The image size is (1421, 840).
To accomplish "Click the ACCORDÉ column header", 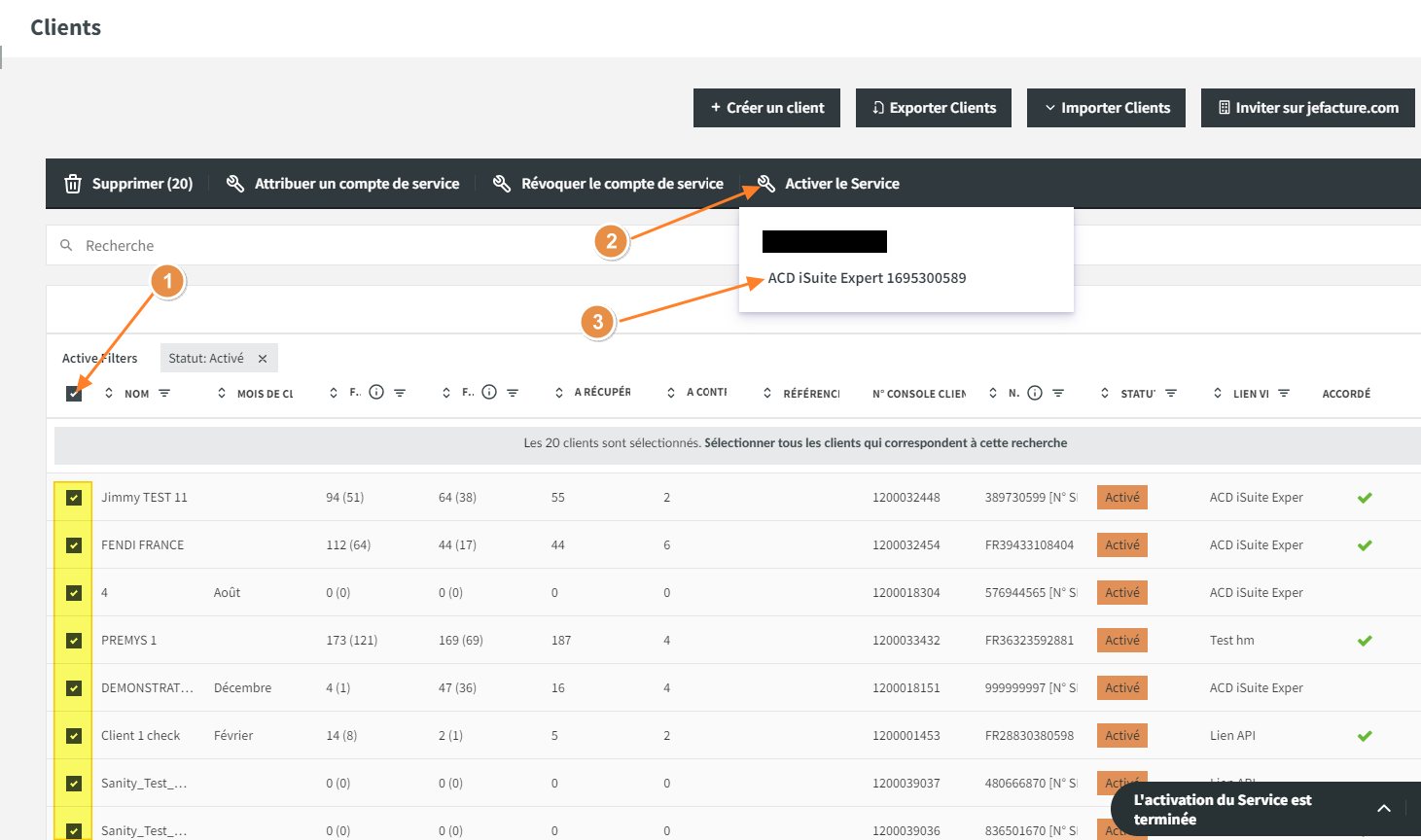I will pyautogui.click(x=1346, y=394).
